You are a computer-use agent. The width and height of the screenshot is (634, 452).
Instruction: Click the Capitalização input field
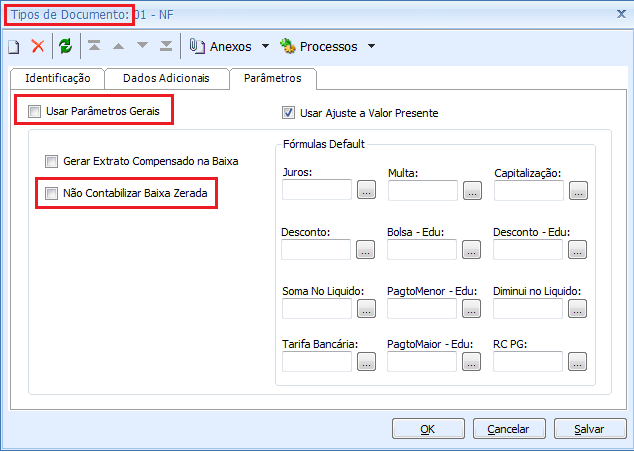click(529, 190)
